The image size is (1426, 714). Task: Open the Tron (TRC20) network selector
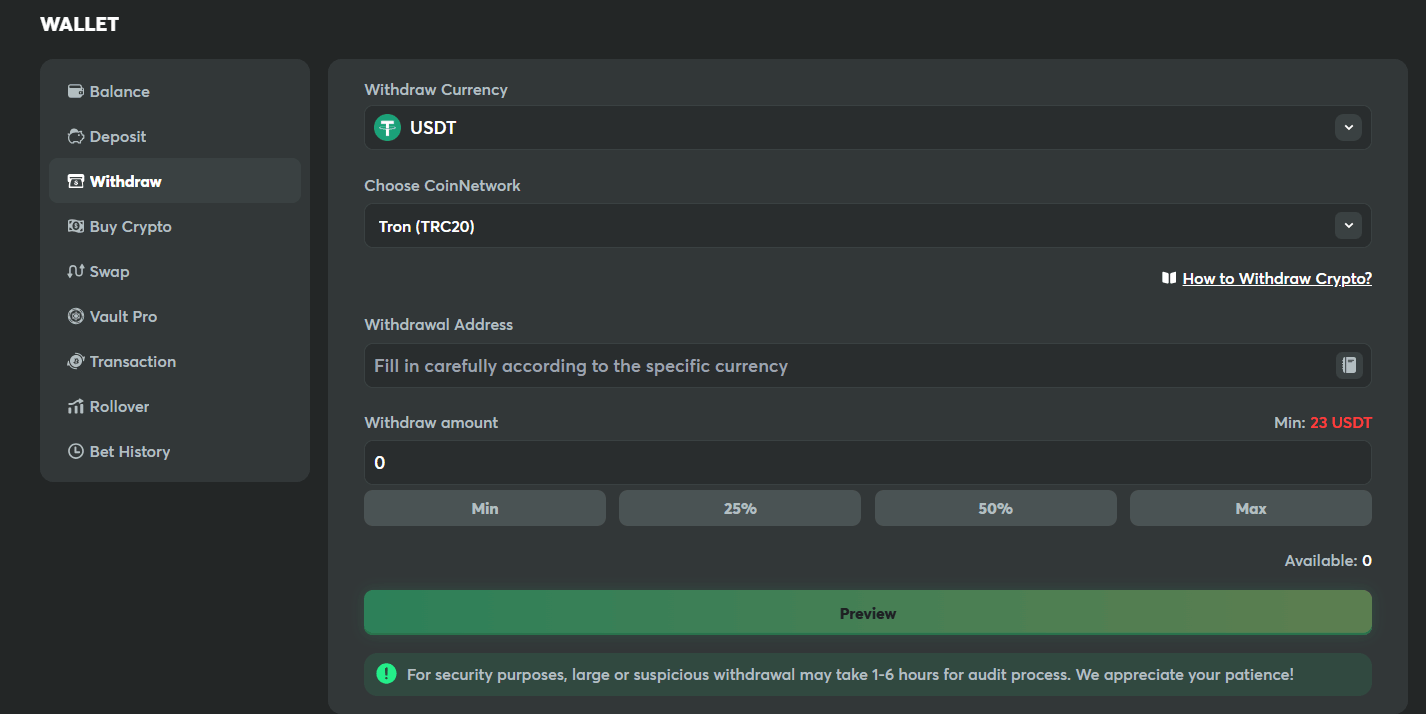(867, 226)
